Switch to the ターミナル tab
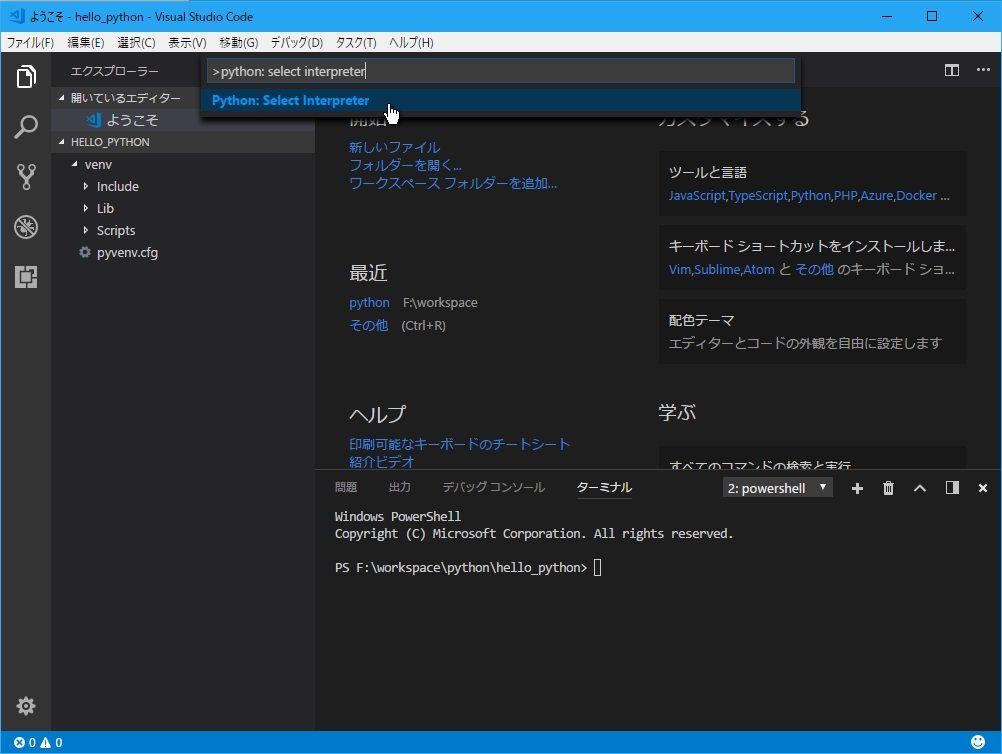This screenshot has height=754, width=1002. coord(604,488)
